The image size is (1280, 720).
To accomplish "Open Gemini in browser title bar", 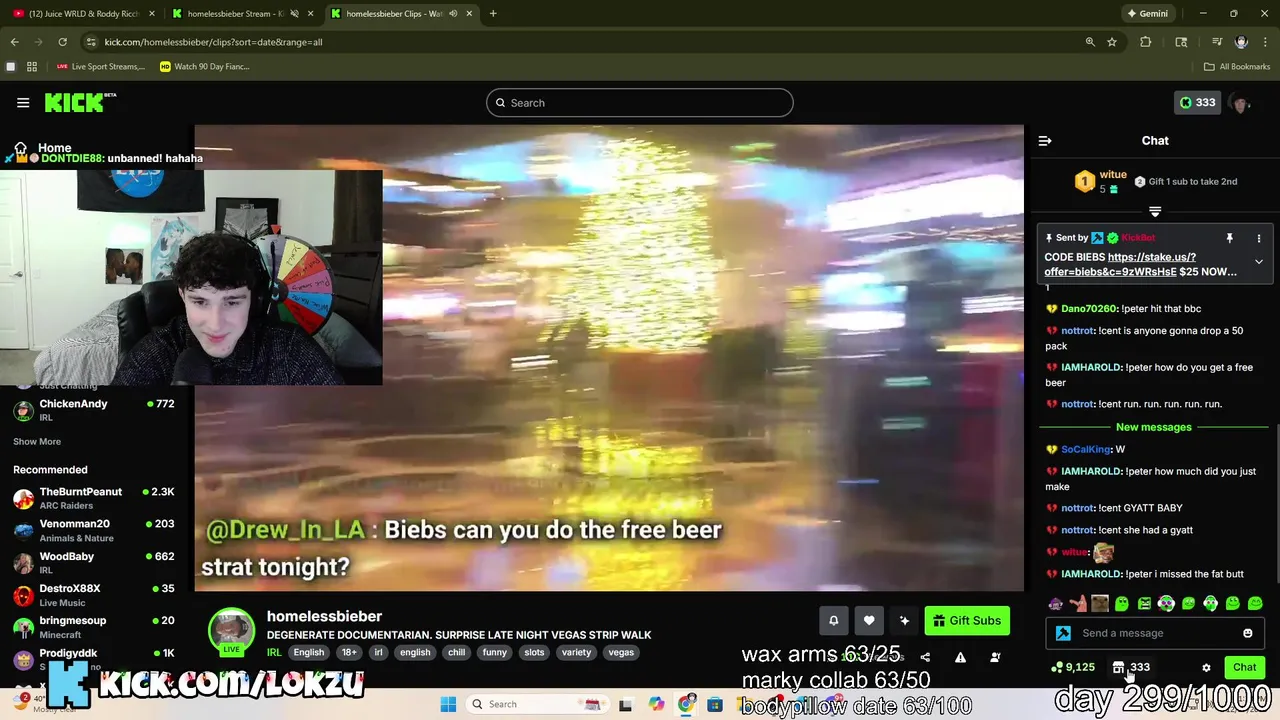I will [1147, 14].
